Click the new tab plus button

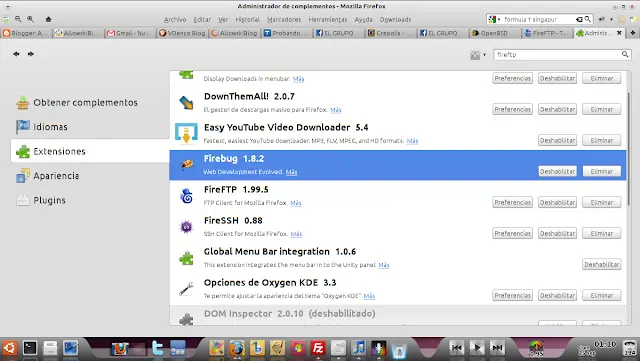(632, 33)
